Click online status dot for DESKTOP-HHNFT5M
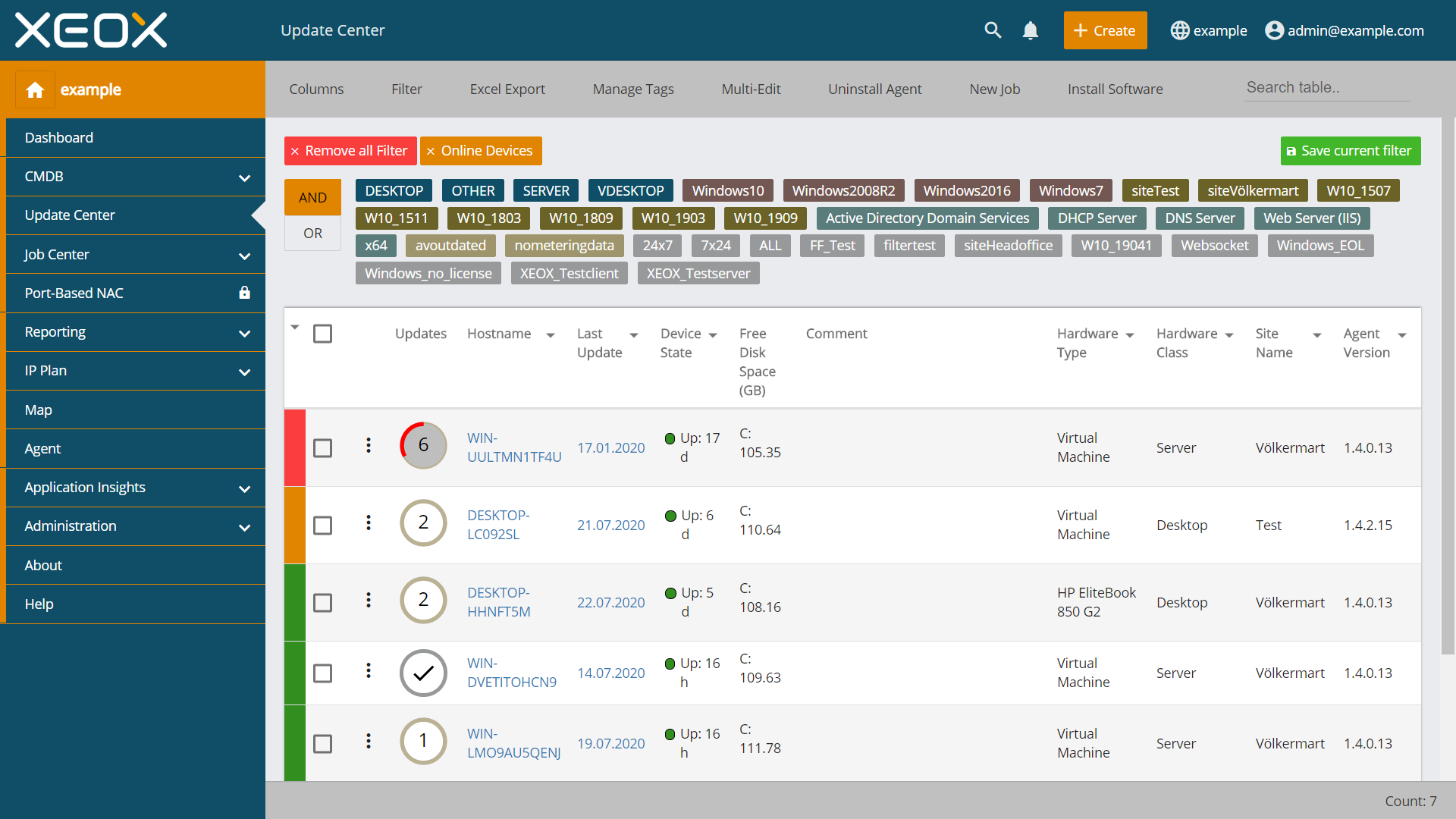Image resolution: width=1456 pixels, height=819 pixels. (670, 593)
